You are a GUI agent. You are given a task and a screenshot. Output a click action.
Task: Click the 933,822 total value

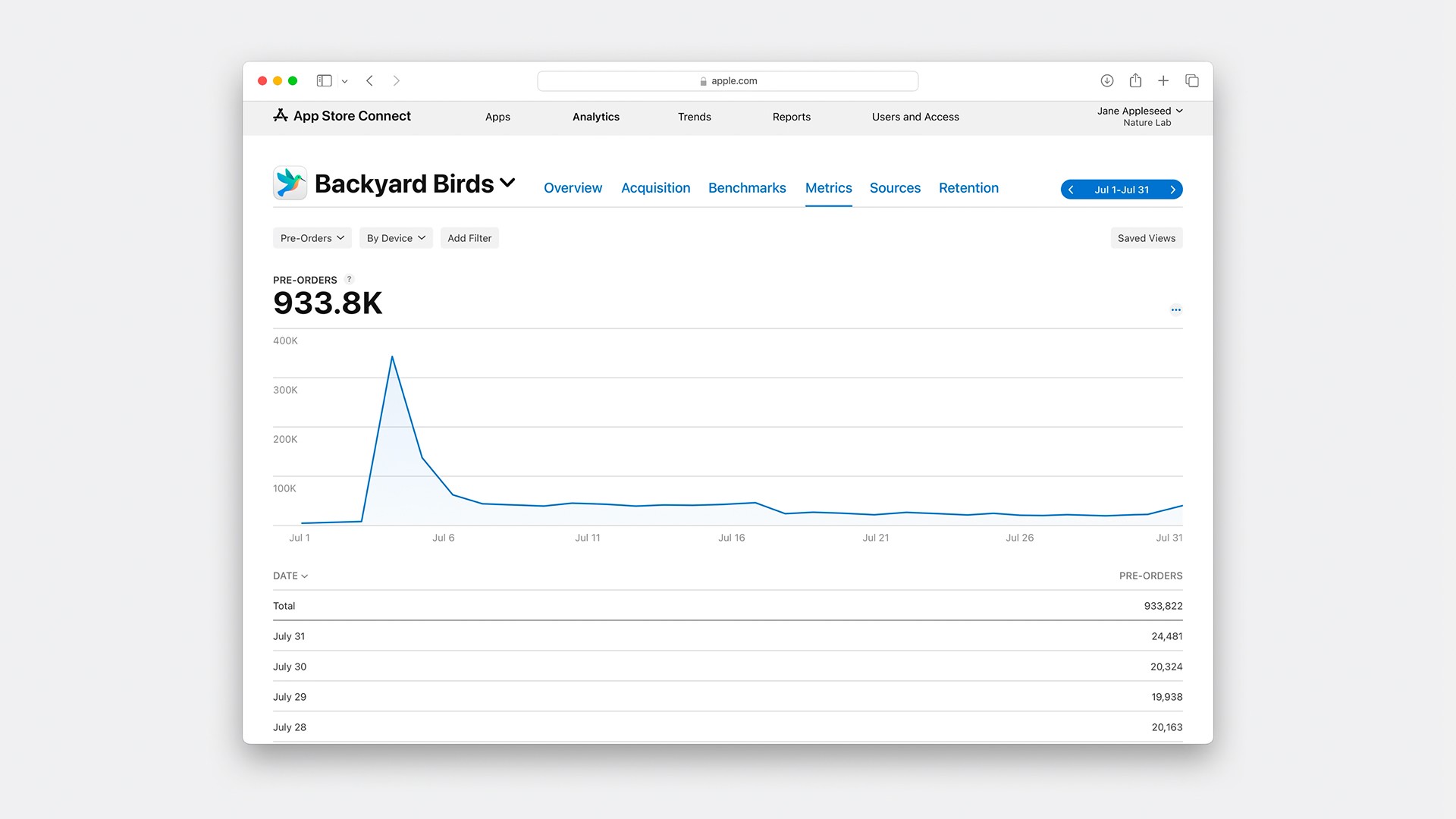pos(1163,606)
